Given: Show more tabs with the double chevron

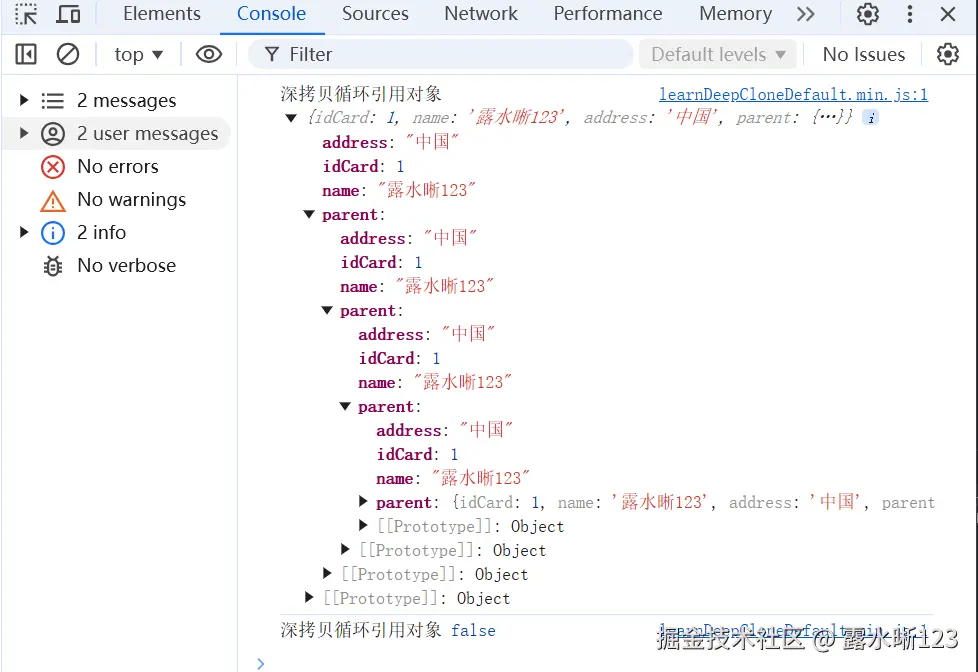Looking at the screenshot, I should point(806,14).
